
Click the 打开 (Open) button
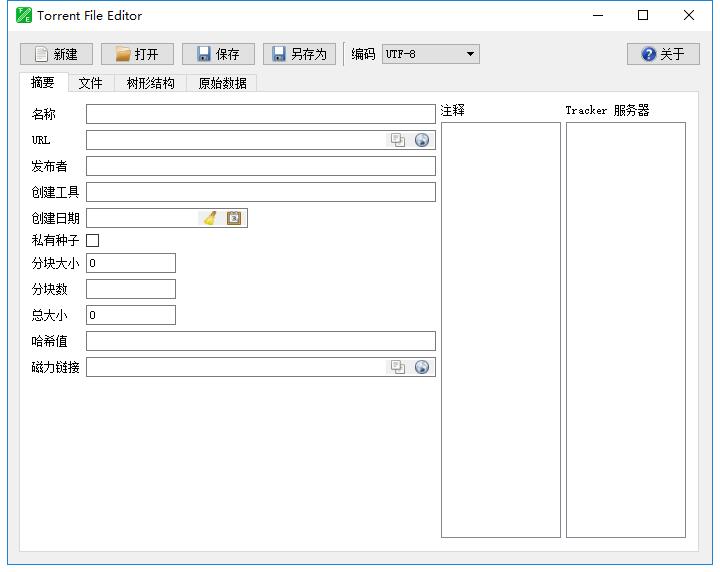(137, 54)
